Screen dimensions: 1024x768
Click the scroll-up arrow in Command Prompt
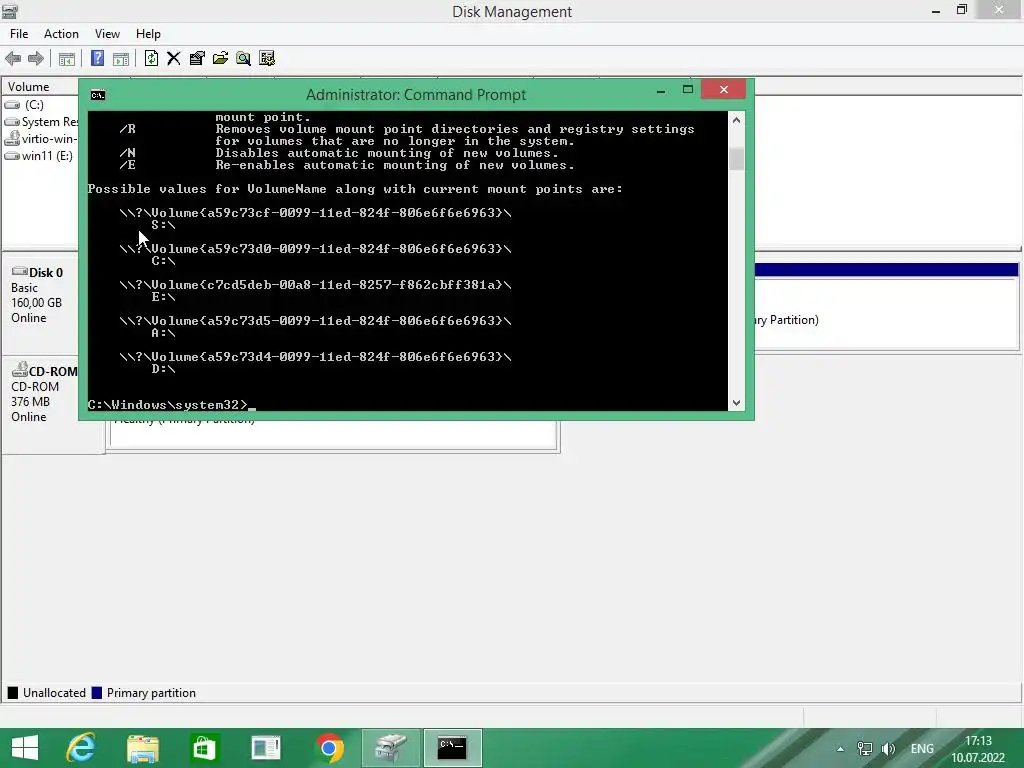click(x=737, y=120)
